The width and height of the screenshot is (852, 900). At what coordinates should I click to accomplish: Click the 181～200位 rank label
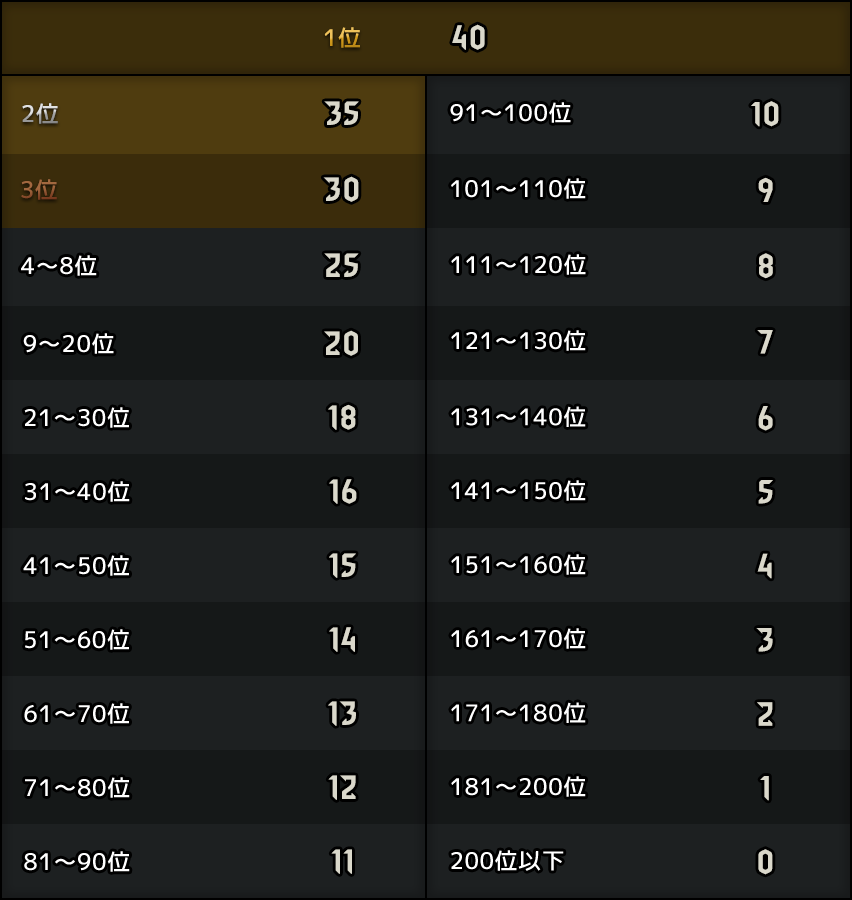click(518, 787)
